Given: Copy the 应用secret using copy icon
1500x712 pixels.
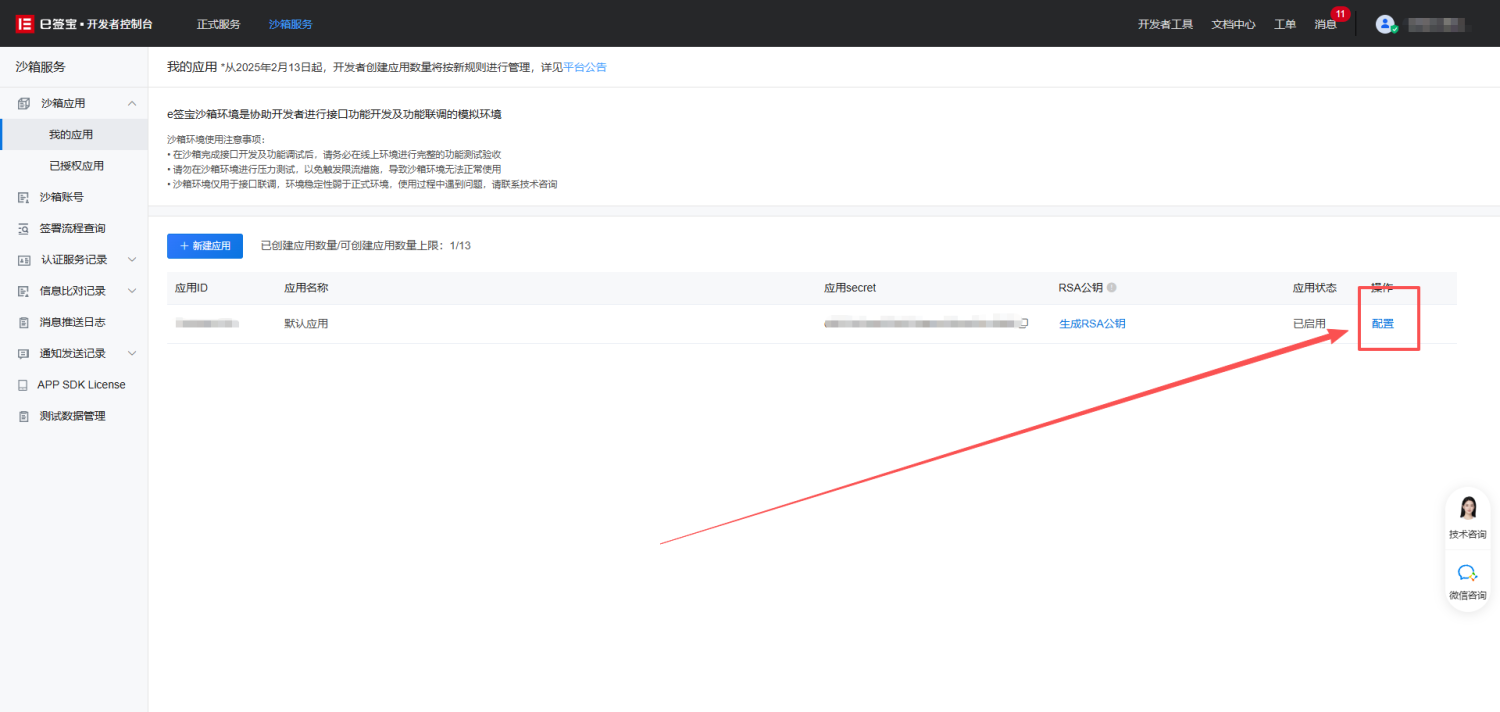Looking at the screenshot, I should pos(1022,323).
